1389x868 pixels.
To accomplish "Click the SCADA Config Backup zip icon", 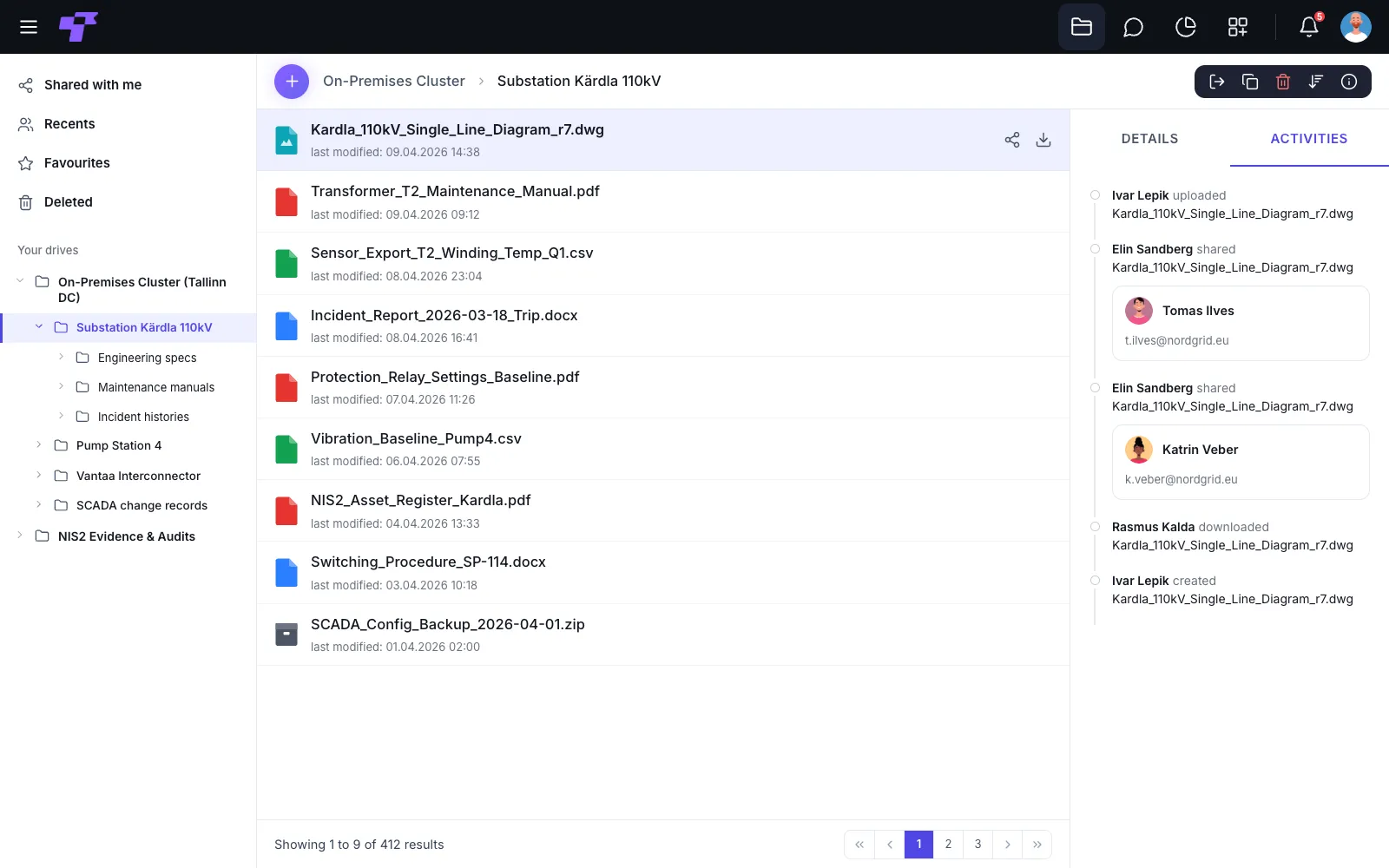I will [286, 635].
